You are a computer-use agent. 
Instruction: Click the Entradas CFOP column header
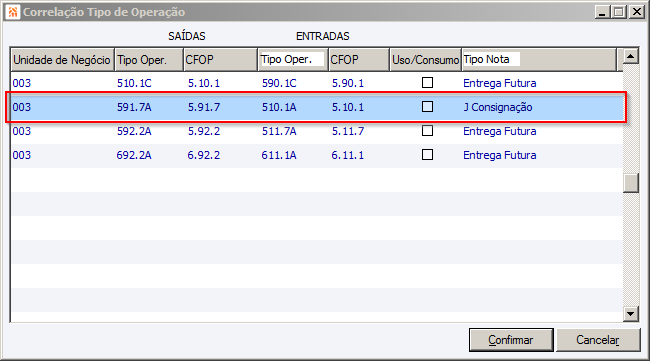(x=359, y=60)
